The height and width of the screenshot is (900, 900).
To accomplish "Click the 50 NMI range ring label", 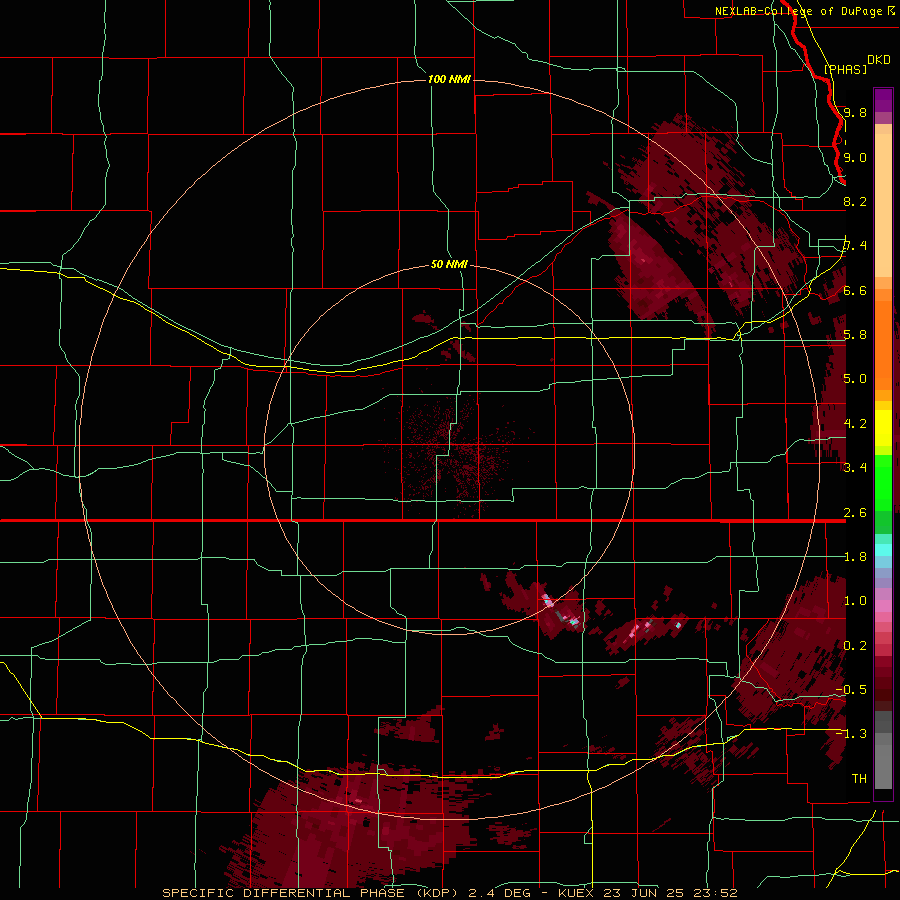I will 449,264.
